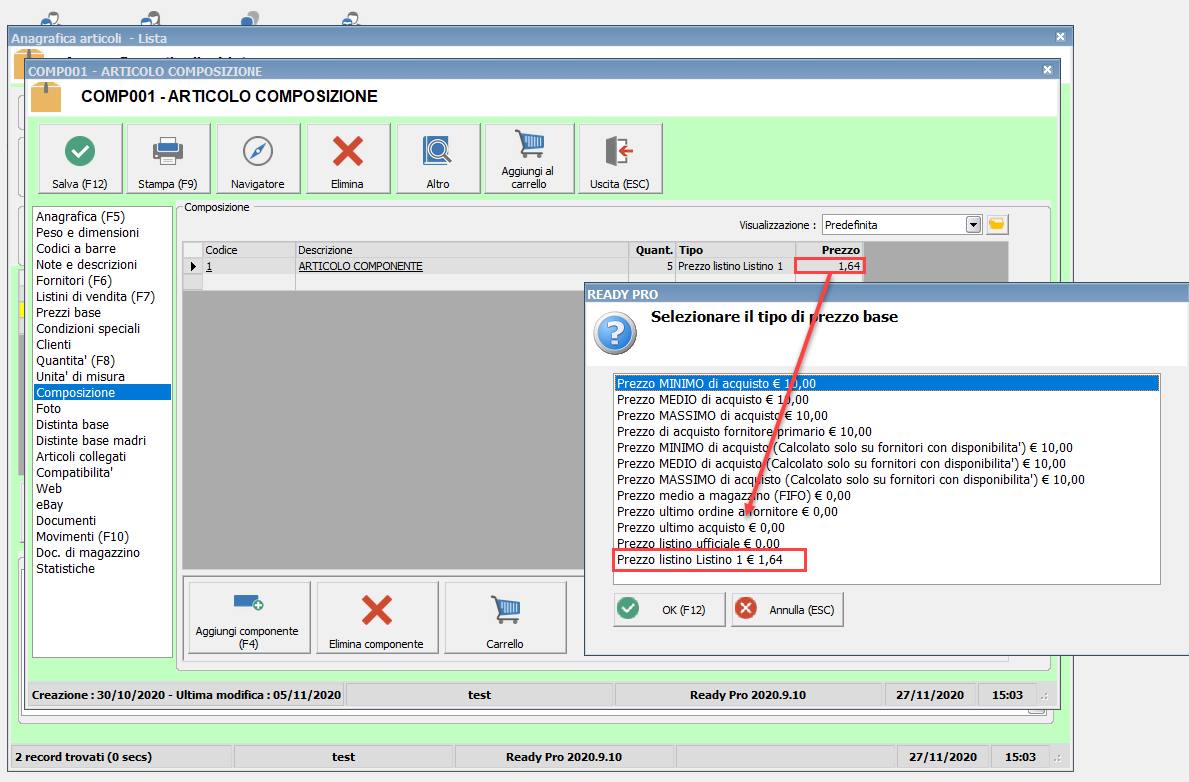Image resolution: width=1189 pixels, height=782 pixels.
Task: Add article via Aggiungi al carrello
Action: (x=529, y=159)
